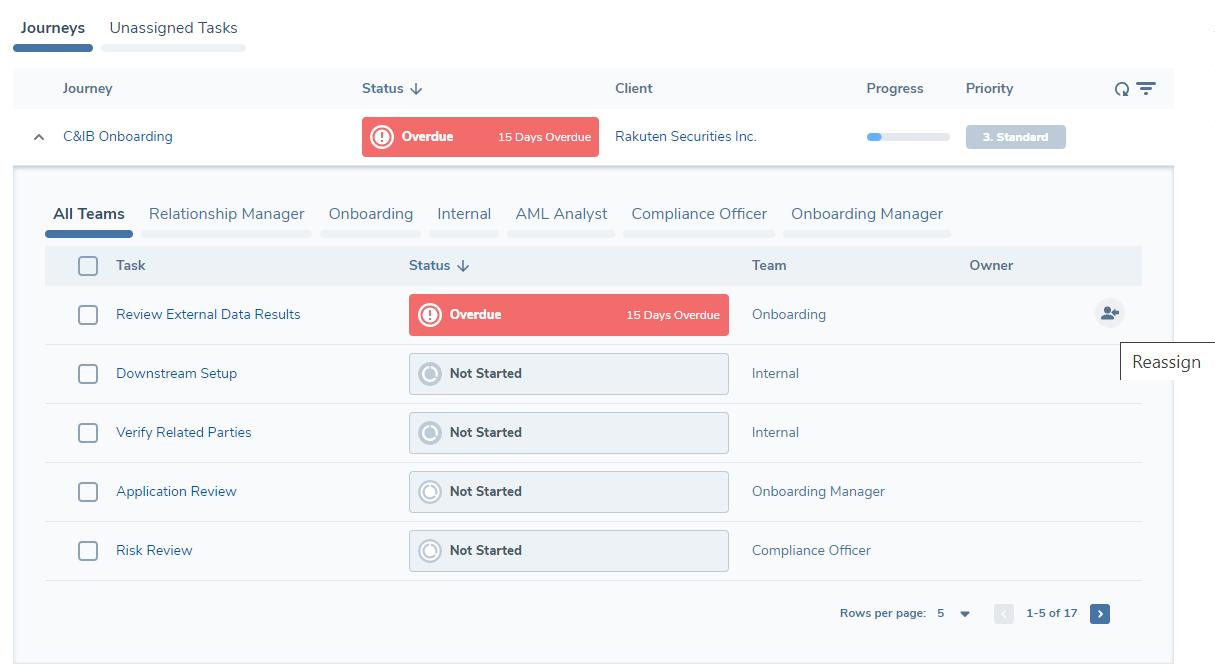
Task: Click the journey Status sort arrow
Action: click(417, 89)
